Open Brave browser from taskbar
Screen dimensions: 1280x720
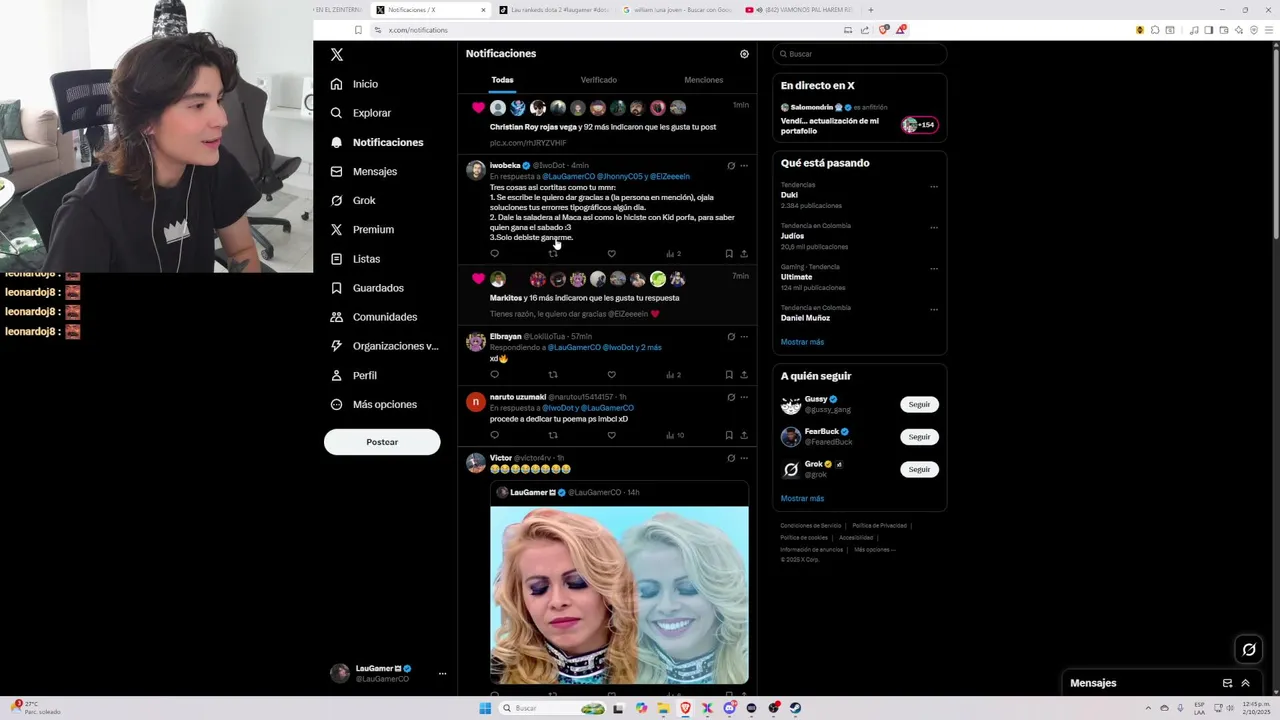click(x=685, y=708)
